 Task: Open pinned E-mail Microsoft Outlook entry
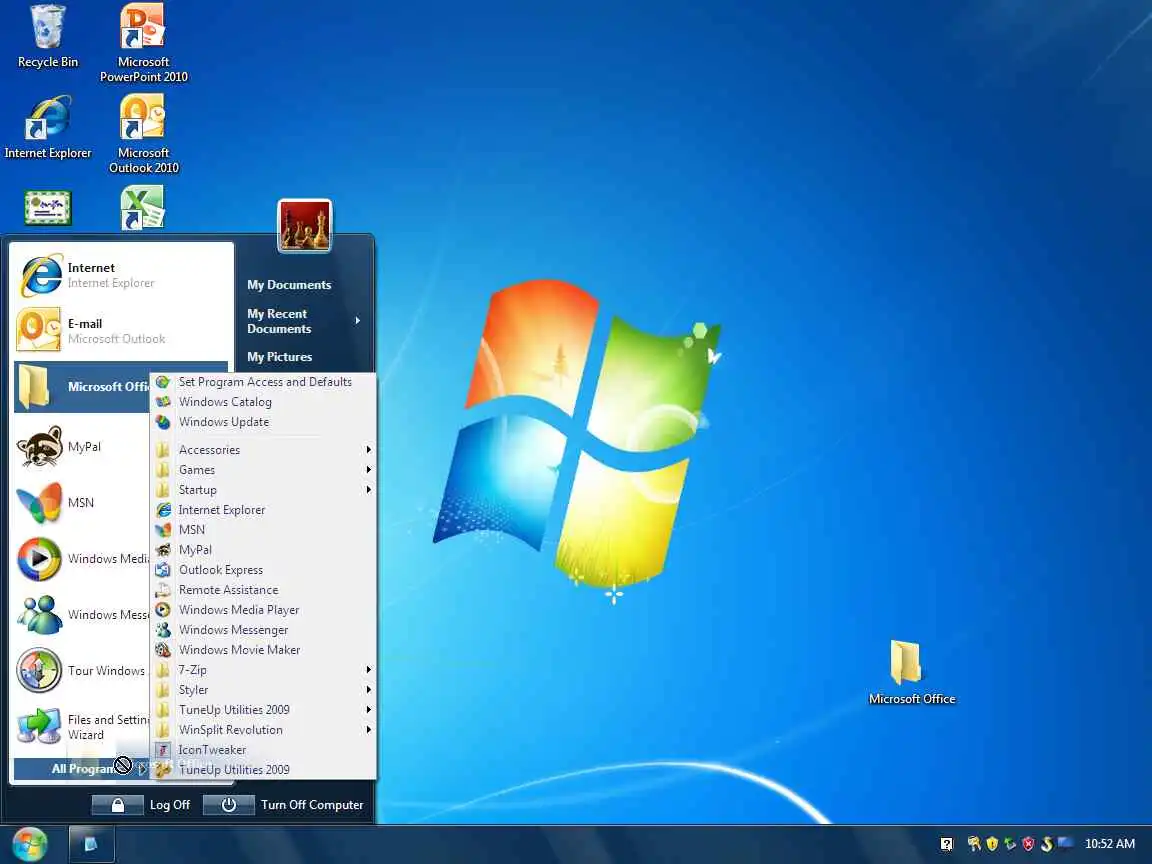122,331
